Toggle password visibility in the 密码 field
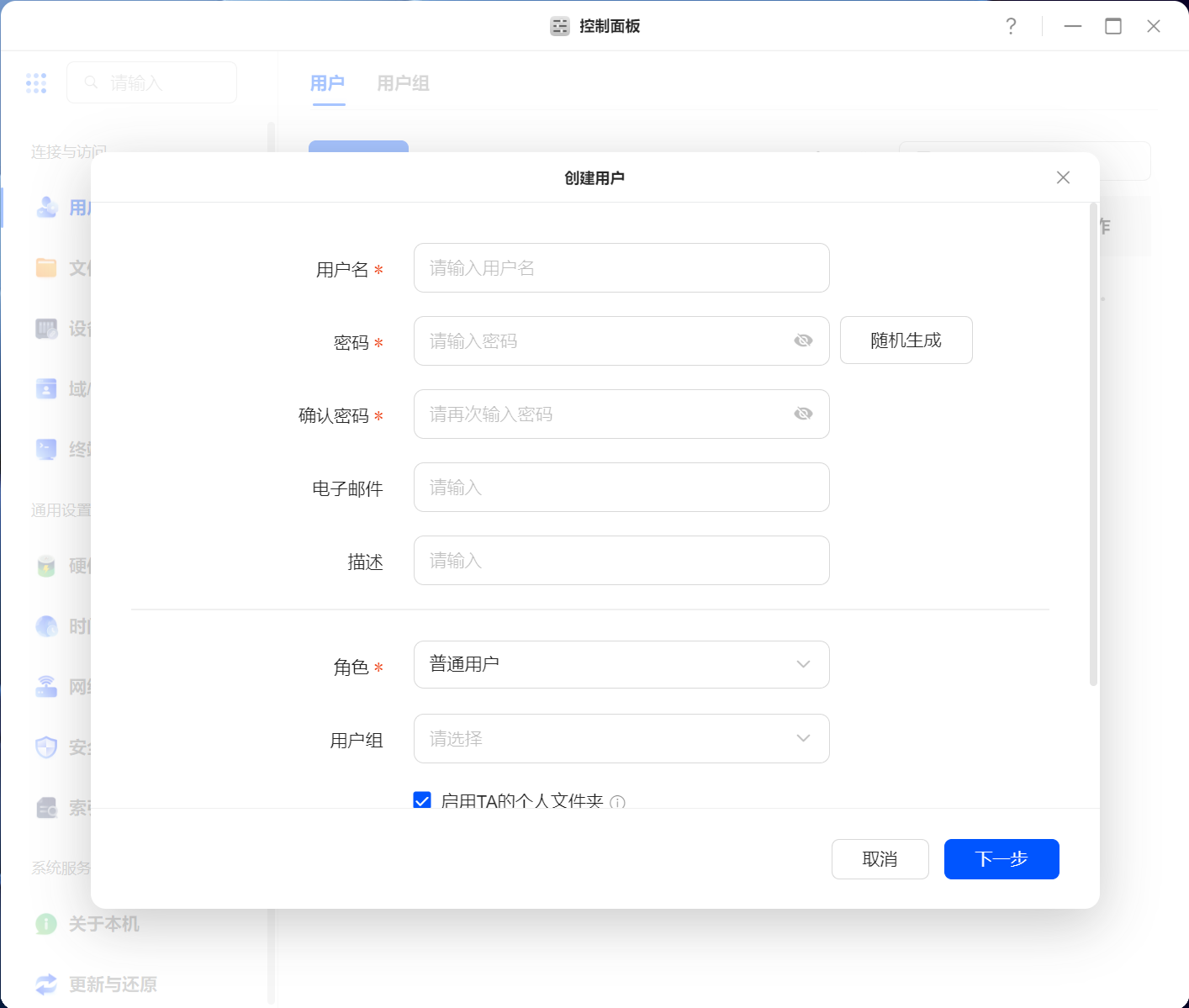 point(803,340)
